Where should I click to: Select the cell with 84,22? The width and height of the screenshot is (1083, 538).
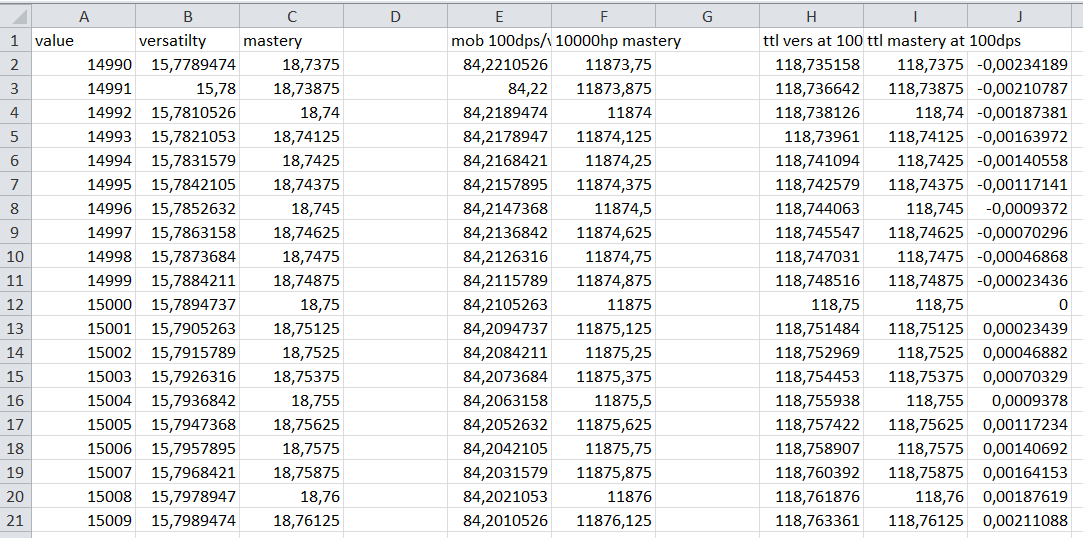tap(499, 89)
